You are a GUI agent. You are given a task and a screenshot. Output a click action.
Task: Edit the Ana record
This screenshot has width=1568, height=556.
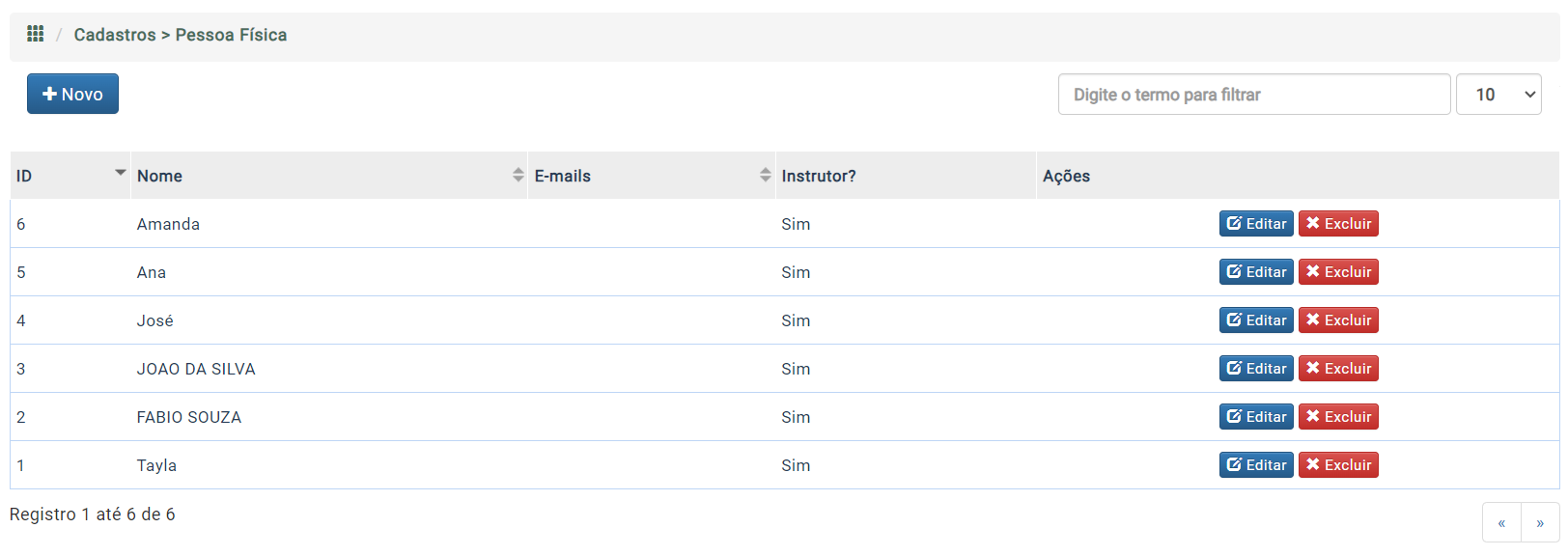point(1256,272)
